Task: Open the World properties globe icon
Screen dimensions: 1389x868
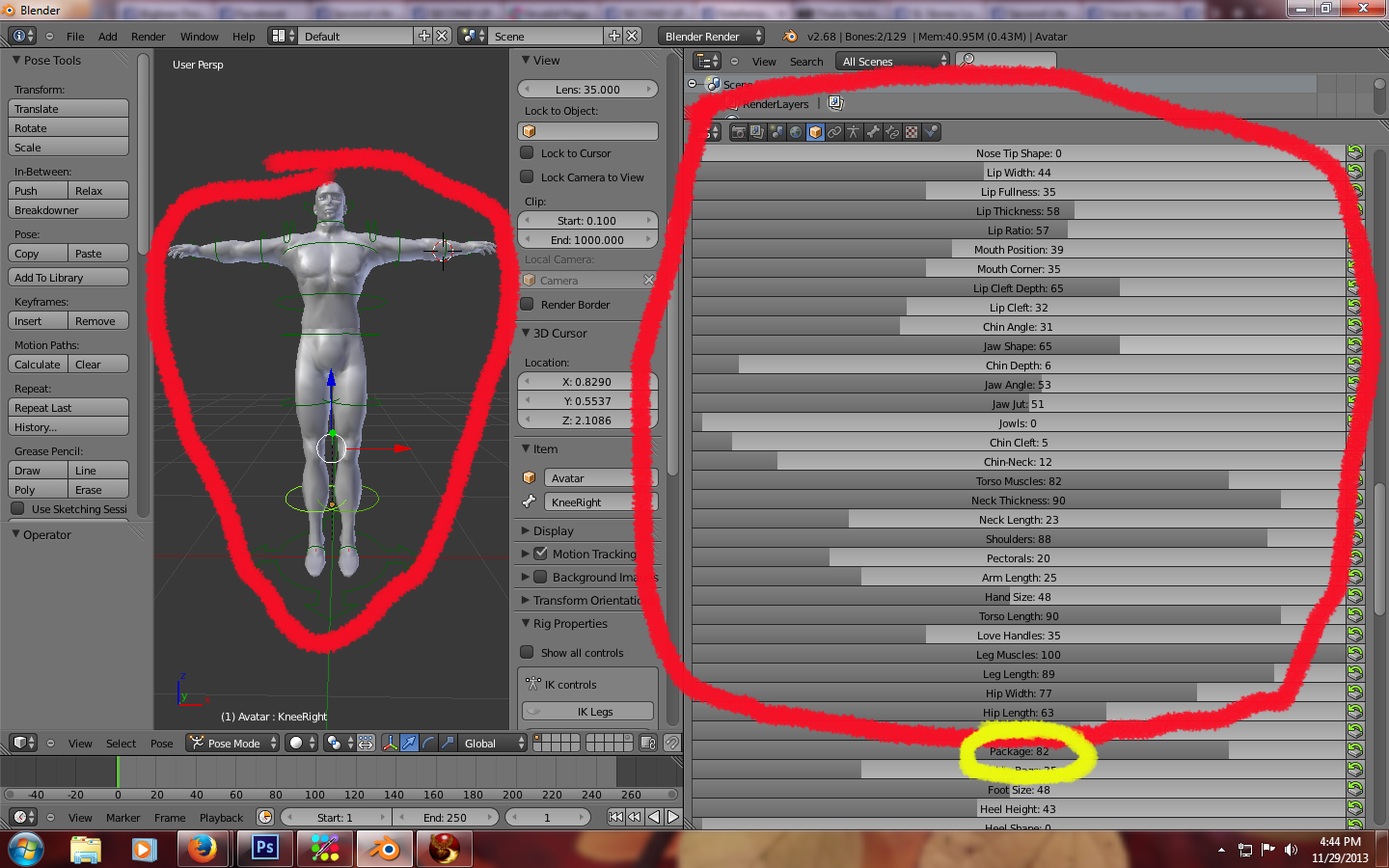Action: tap(796, 132)
